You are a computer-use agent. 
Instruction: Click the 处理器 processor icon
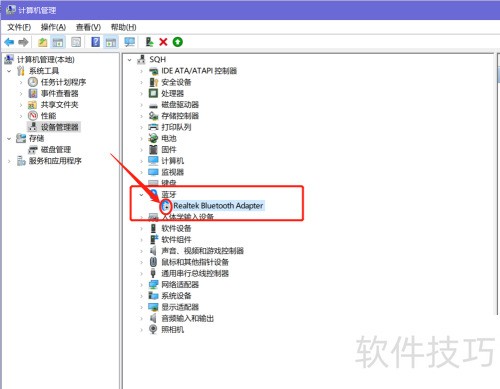[153, 93]
